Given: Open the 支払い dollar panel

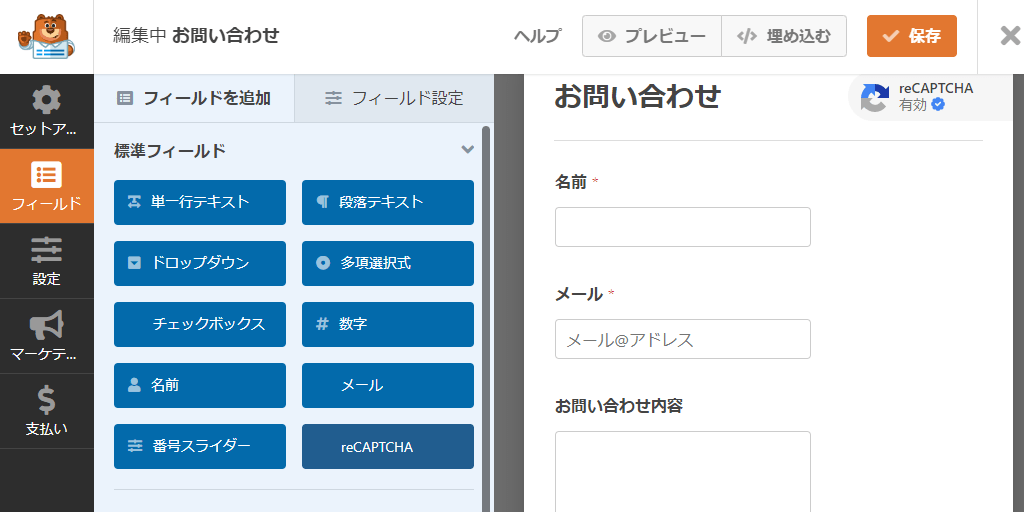Looking at the screenshot, I should point(46,411).
